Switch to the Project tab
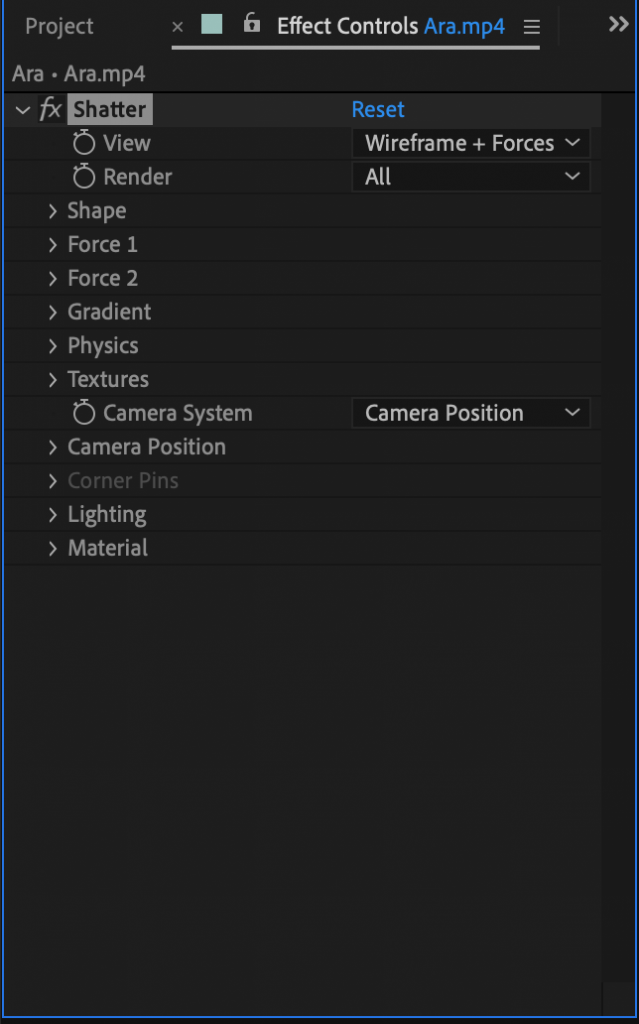This screenshot has width=639, height=1024. point(58,27)
